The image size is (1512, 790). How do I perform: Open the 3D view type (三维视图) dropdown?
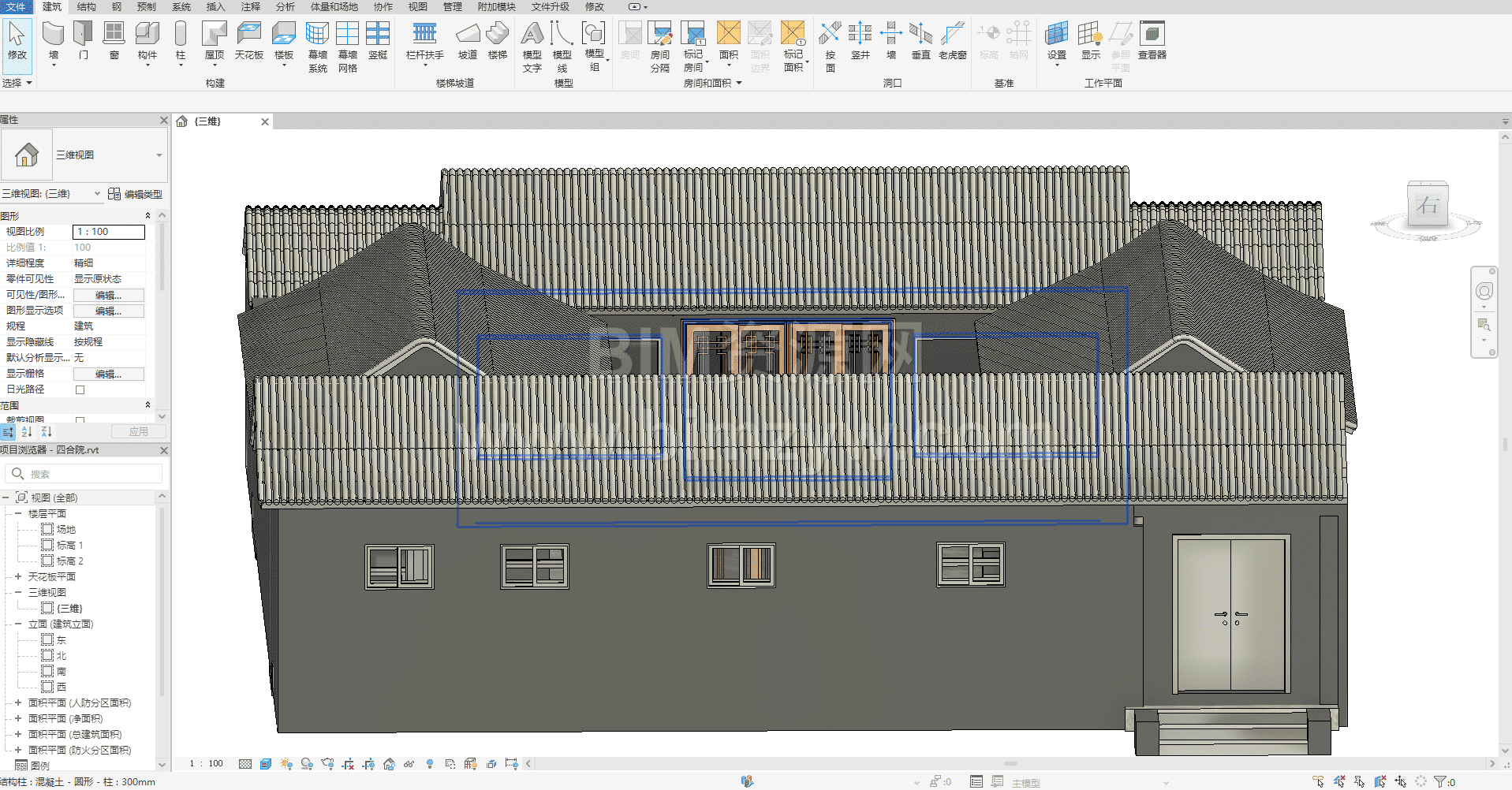tap(159, 155)
